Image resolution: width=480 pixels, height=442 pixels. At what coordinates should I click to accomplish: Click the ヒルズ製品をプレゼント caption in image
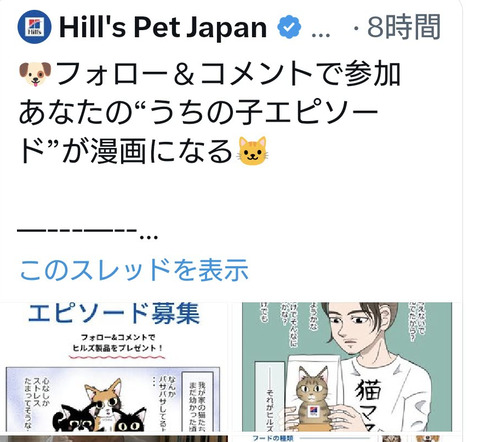118,348
